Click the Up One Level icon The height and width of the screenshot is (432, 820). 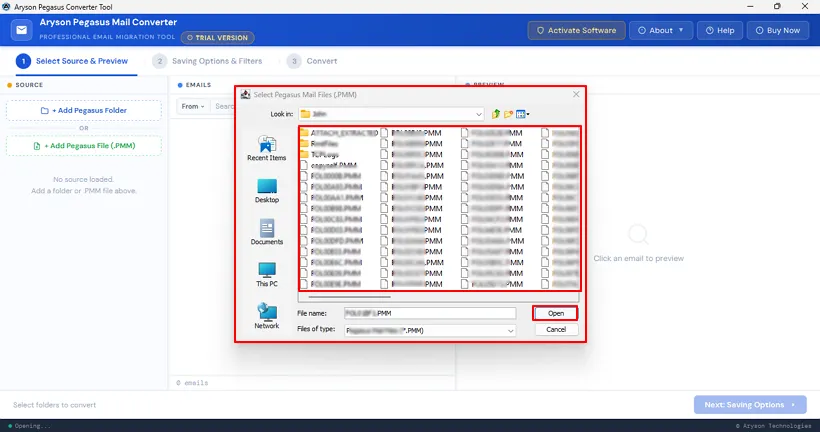click(x=495, y=114)
